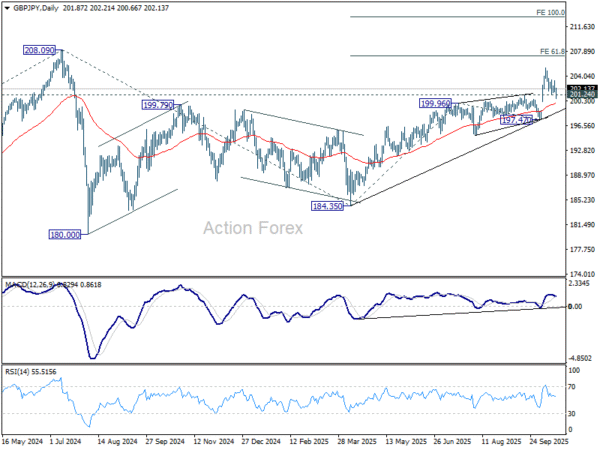Click the 211.630 price axis value
This screenshot has width=600, height=450.
581,27
